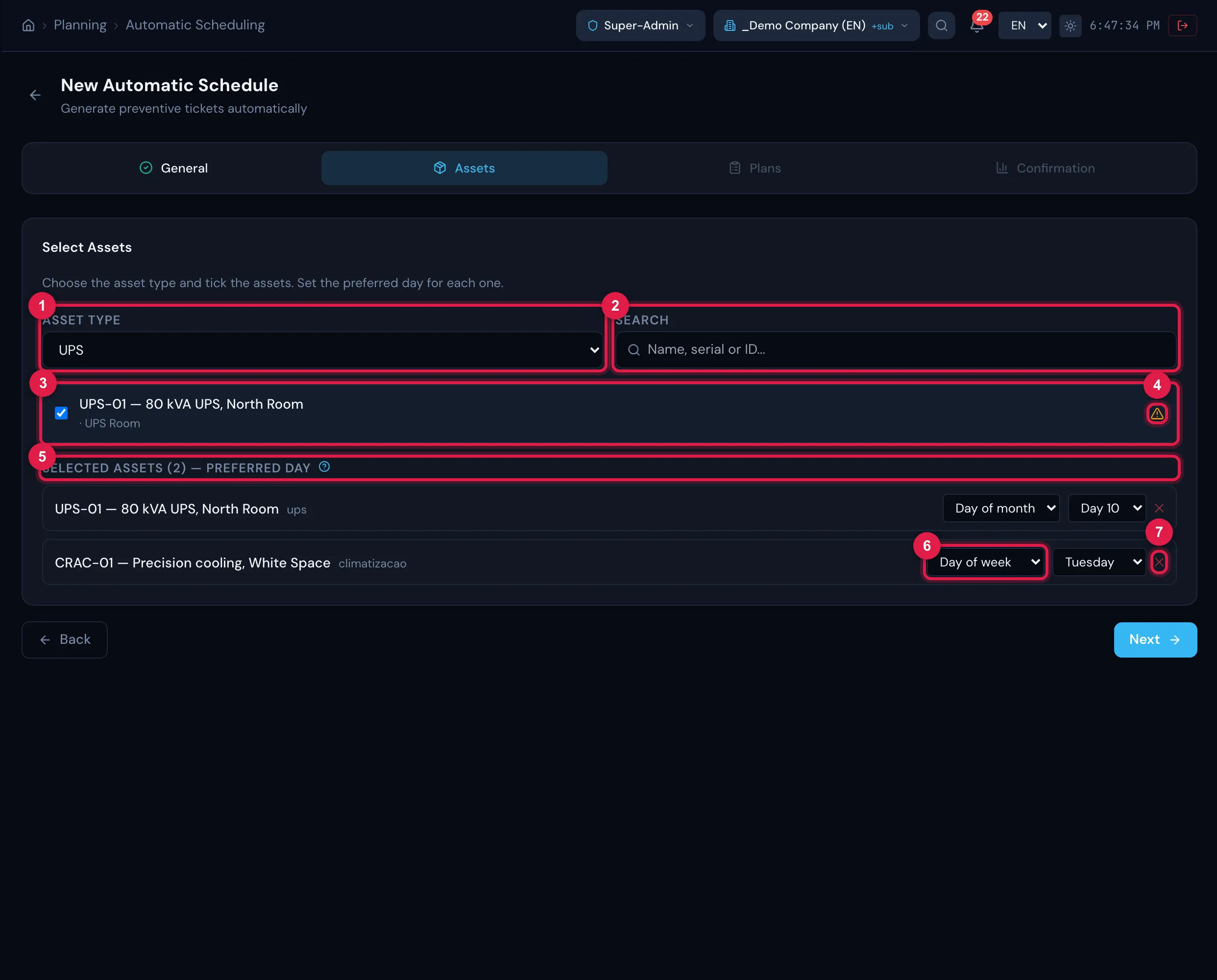Go to home via breadcrumb icon
Viewport: 1217px width, 980px height.
28,25
